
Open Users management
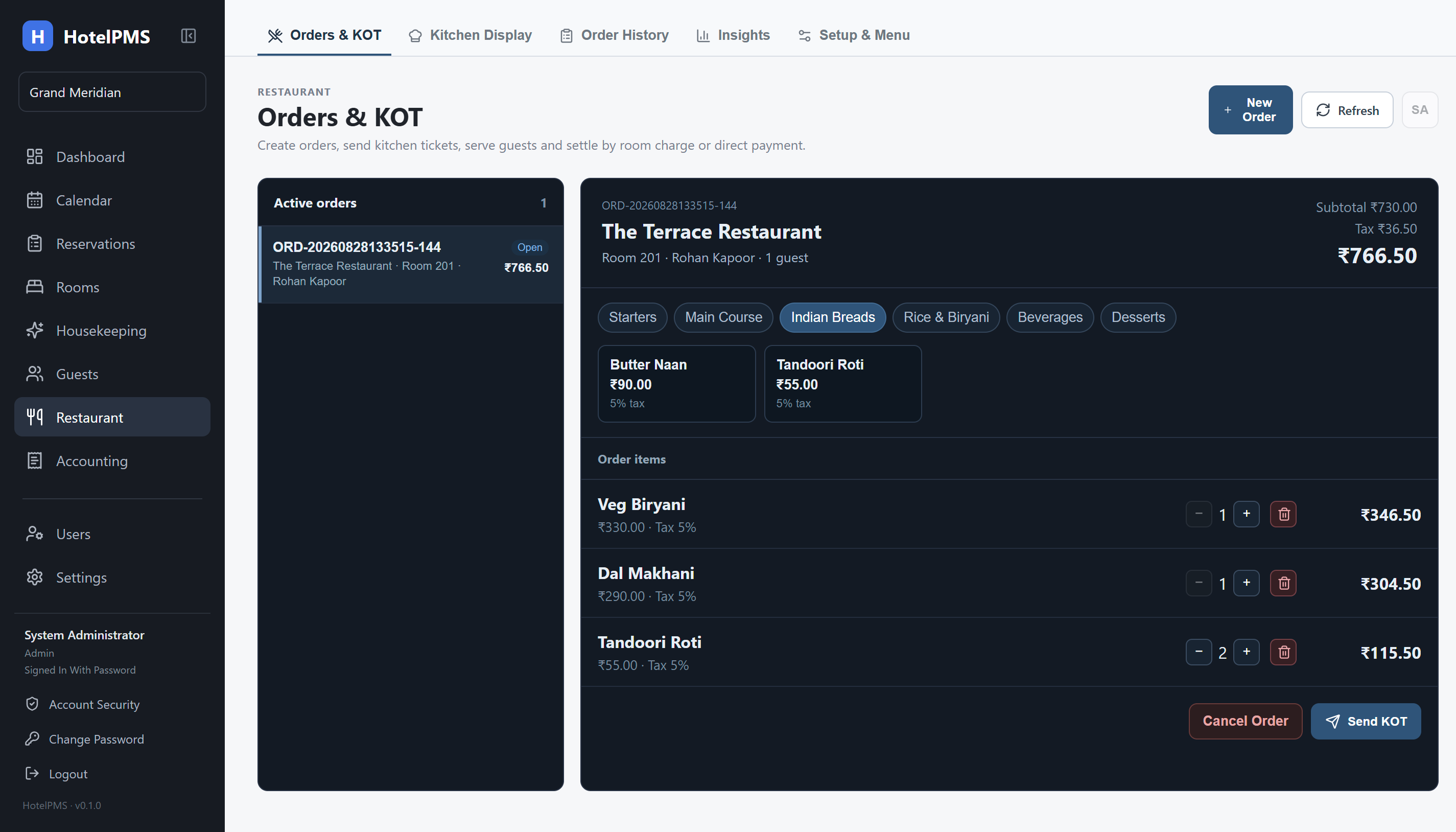(112, 534)
